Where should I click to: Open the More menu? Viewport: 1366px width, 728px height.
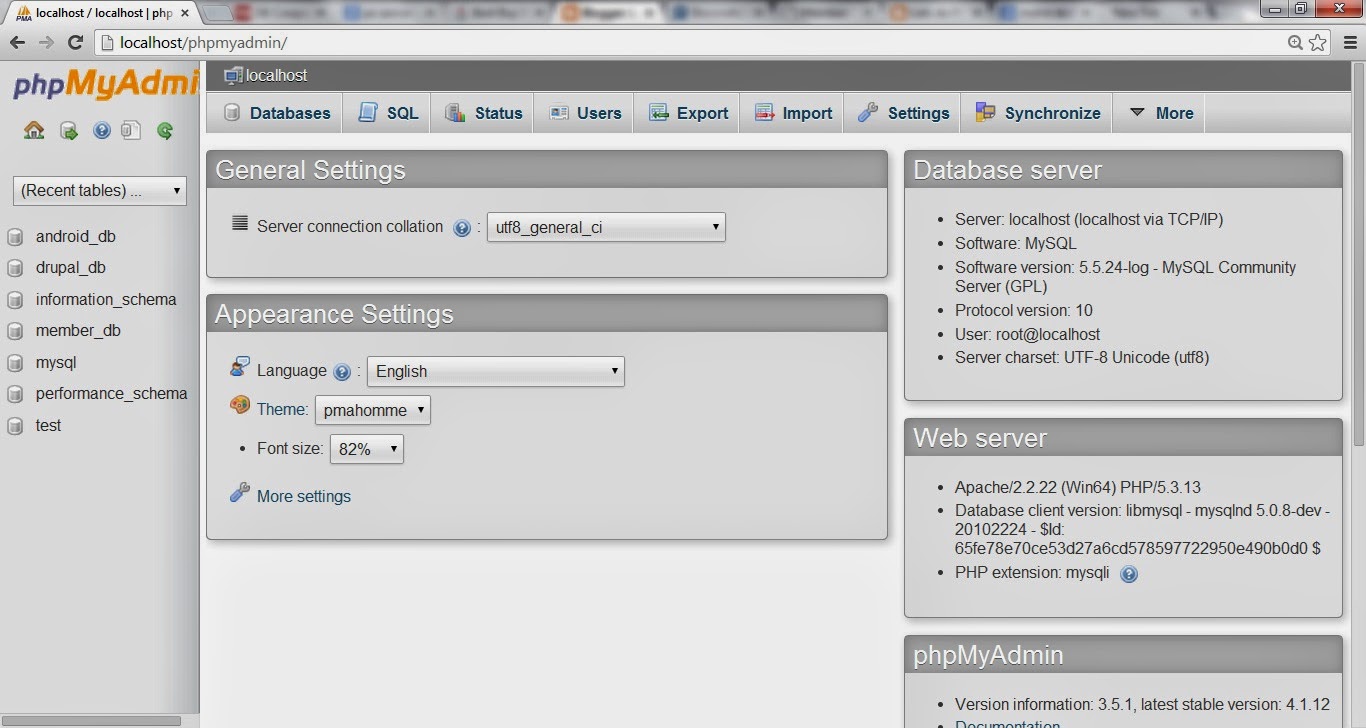[1159, 112]
